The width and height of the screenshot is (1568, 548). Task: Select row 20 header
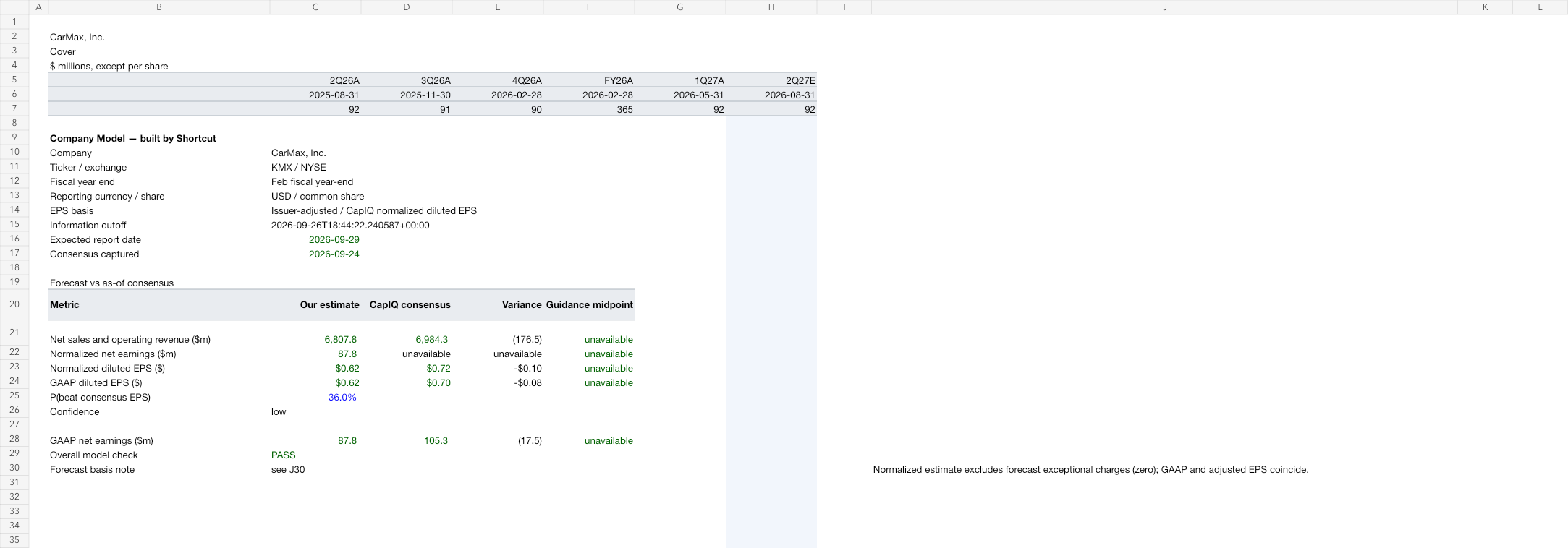point(14,304)
